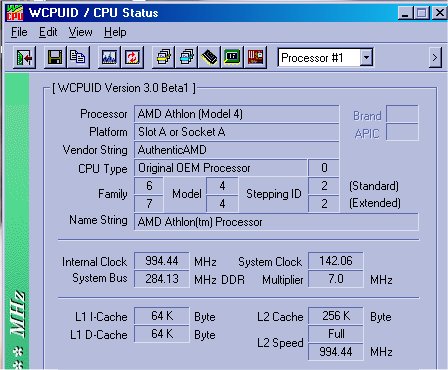Click the Vendor String 'AuthenticAMD'
448x370 pixels.
pos(236,150)
